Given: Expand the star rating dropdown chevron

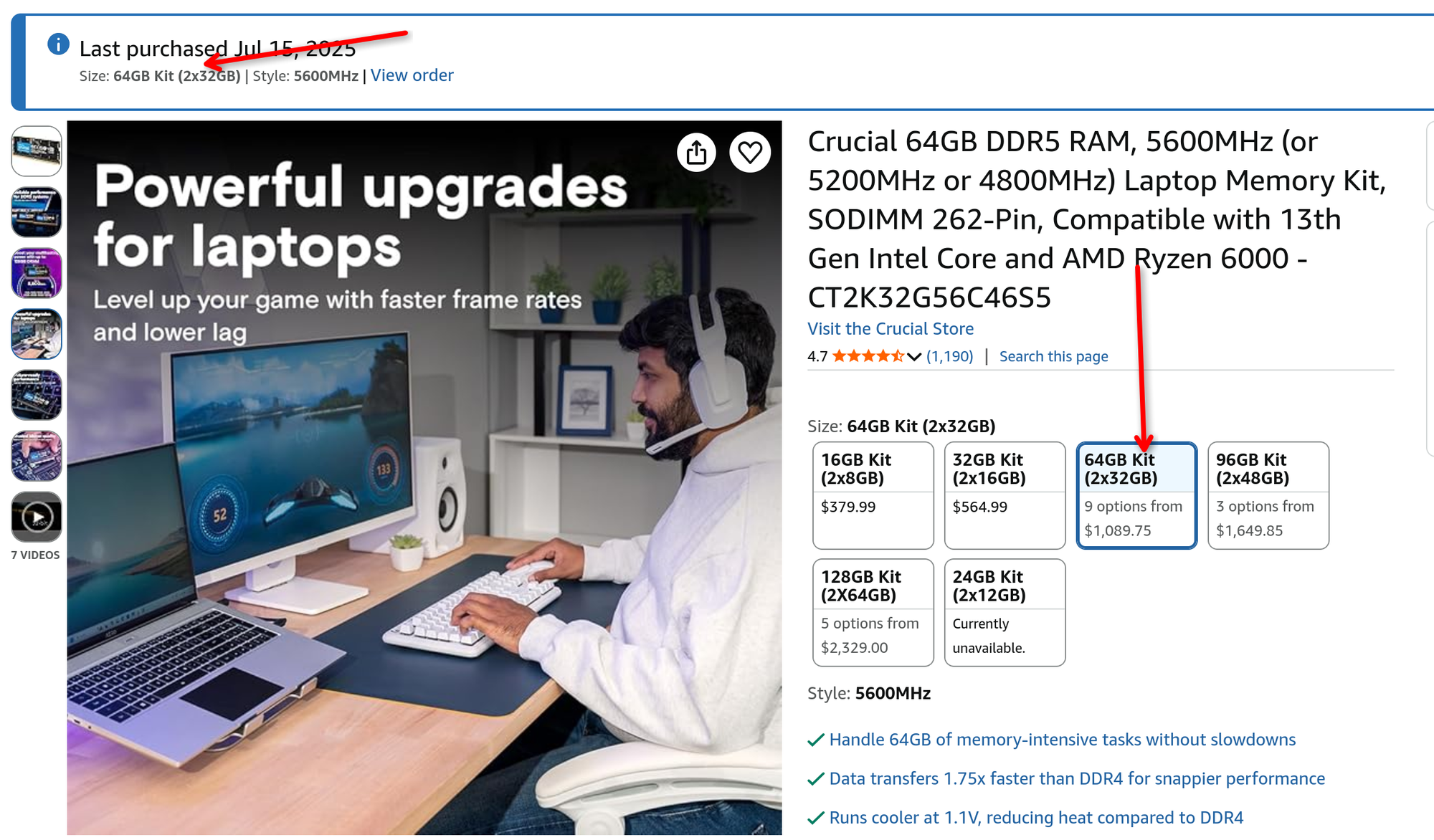Looking at the screenshot, I should tap(913, 356).
